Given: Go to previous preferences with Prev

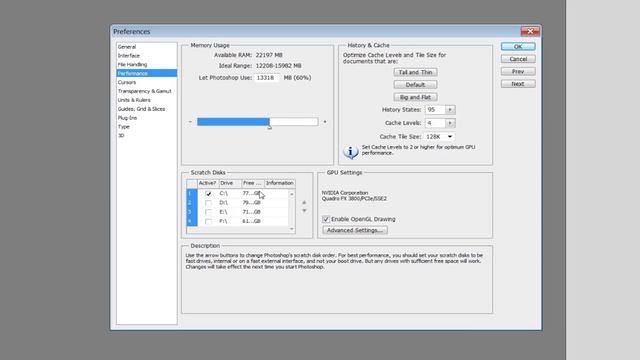Looking at the screenshot, I should (518, 71).
